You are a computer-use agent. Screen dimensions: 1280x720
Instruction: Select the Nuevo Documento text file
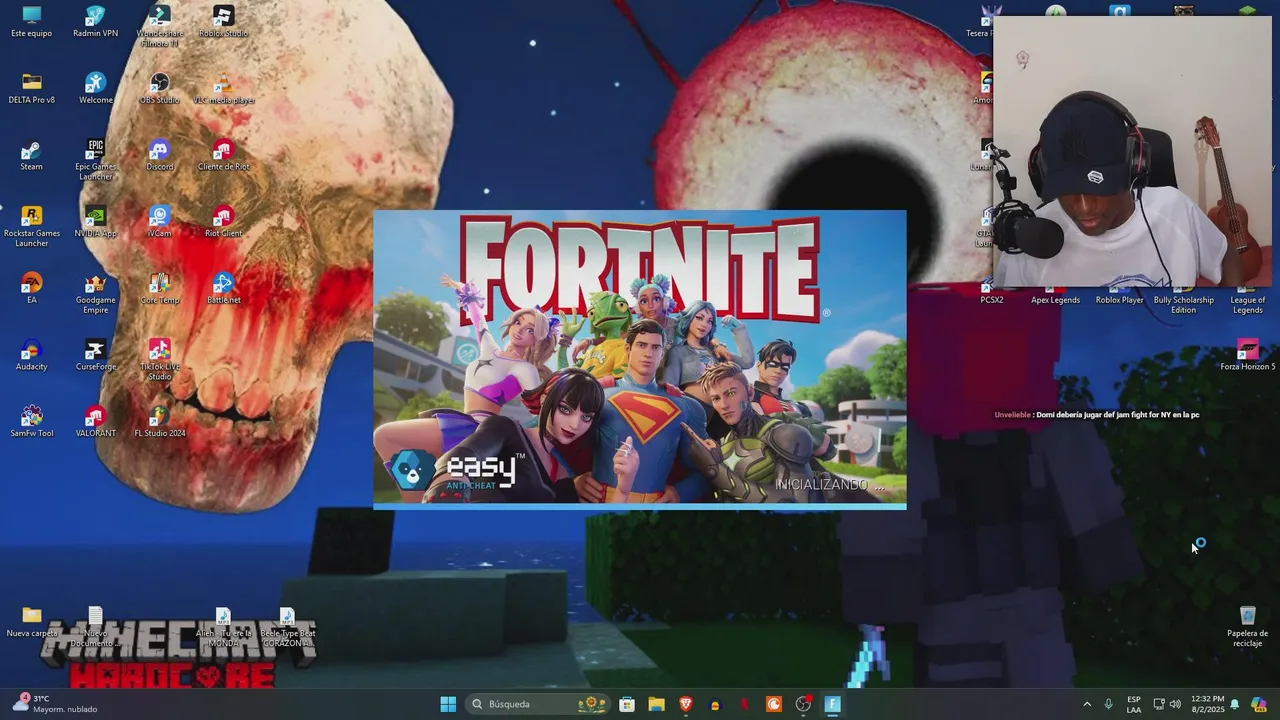(x=95, y=626)
